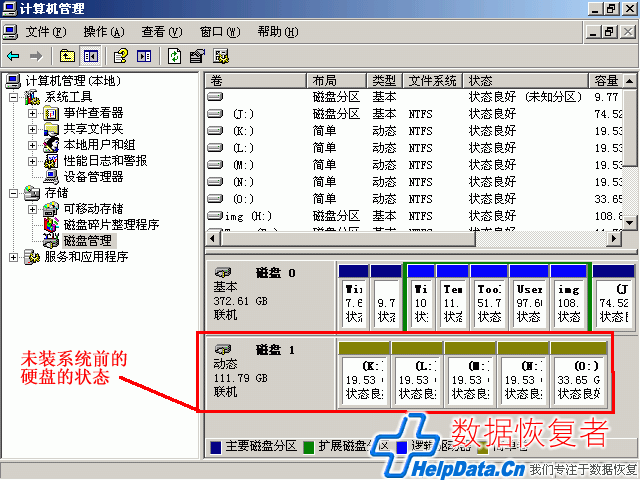The height and width of the screenshot is (480, 640).
Task: Open the 窗口(W) menu
Action: (220, 32)
